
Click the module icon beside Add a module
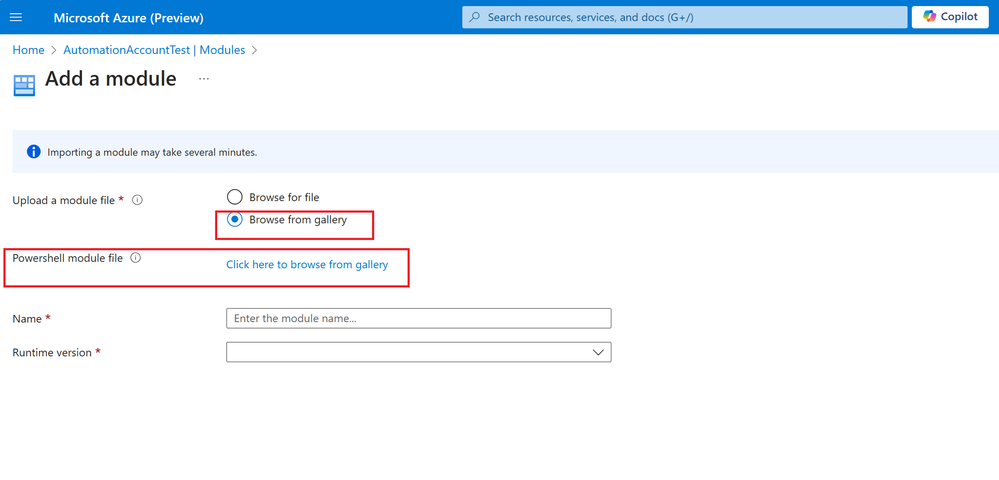coord(24,85)
